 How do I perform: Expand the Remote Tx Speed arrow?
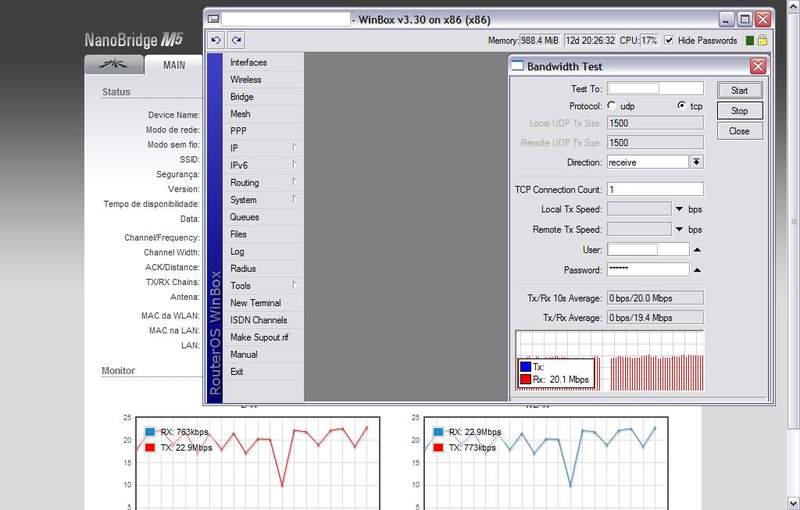pos(679,230)
